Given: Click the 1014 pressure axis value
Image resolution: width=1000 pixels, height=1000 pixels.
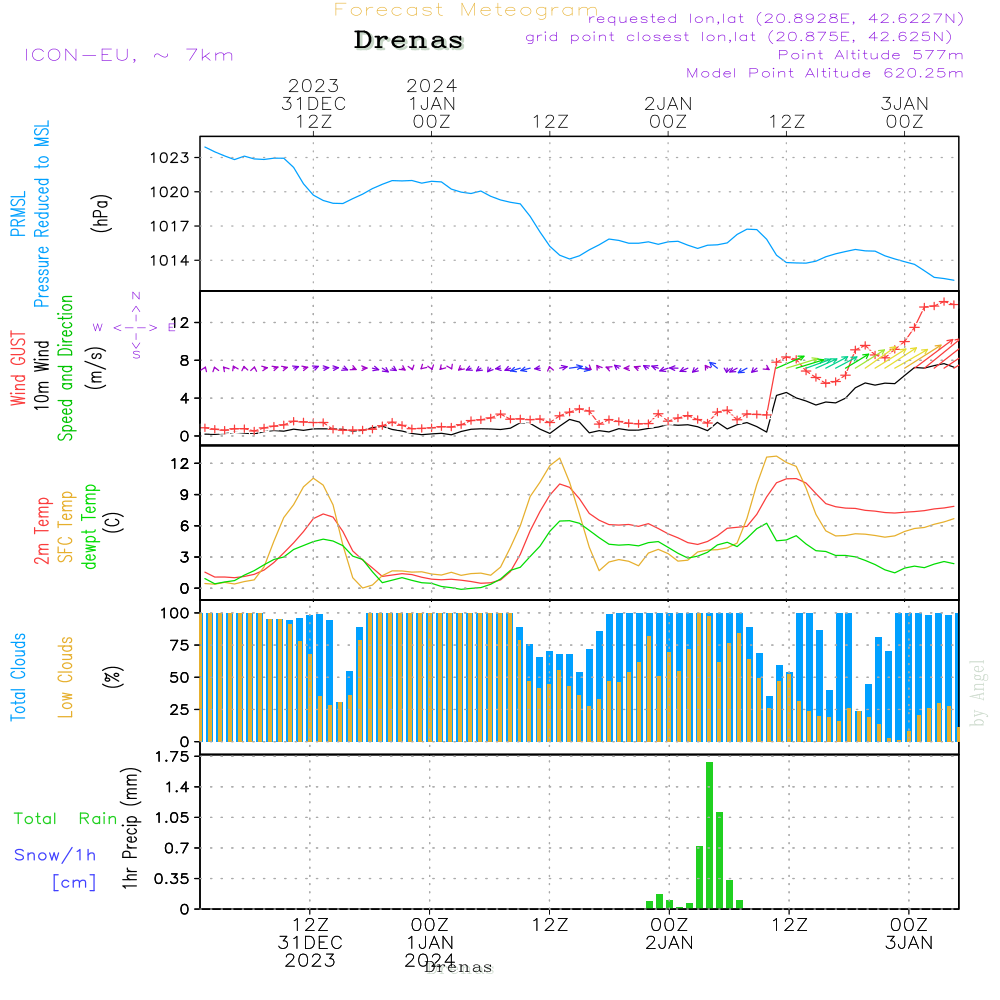Looking at the screenshot, I should click(170, 260).
